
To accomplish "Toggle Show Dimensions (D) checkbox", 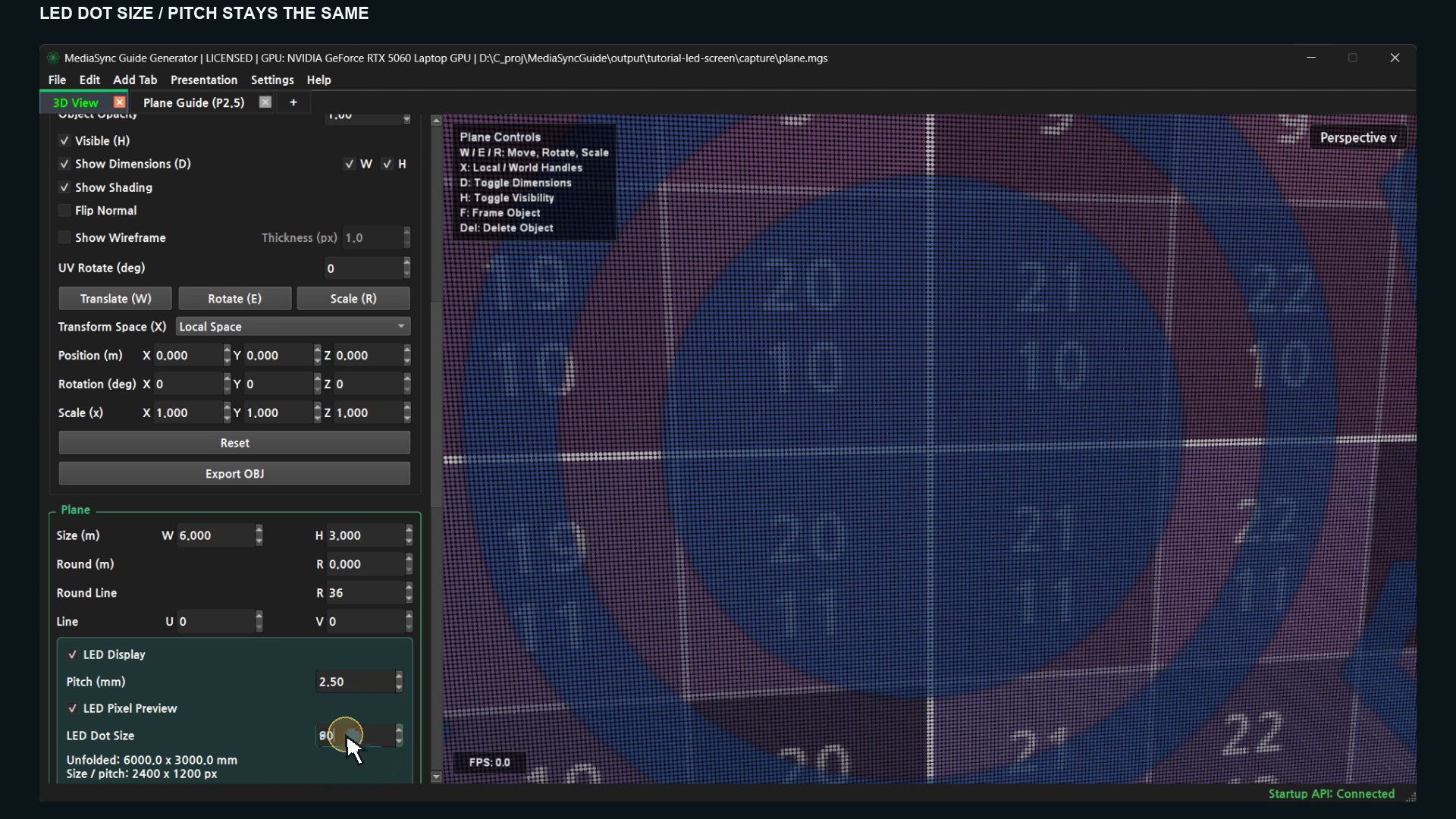I will pyautogui.click(x=64, y=164).
